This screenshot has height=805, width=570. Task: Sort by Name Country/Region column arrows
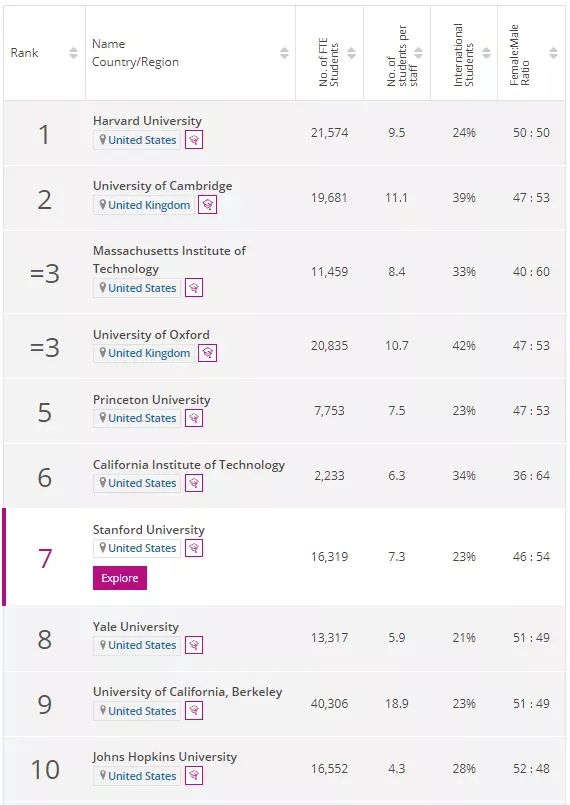(284, 53)
